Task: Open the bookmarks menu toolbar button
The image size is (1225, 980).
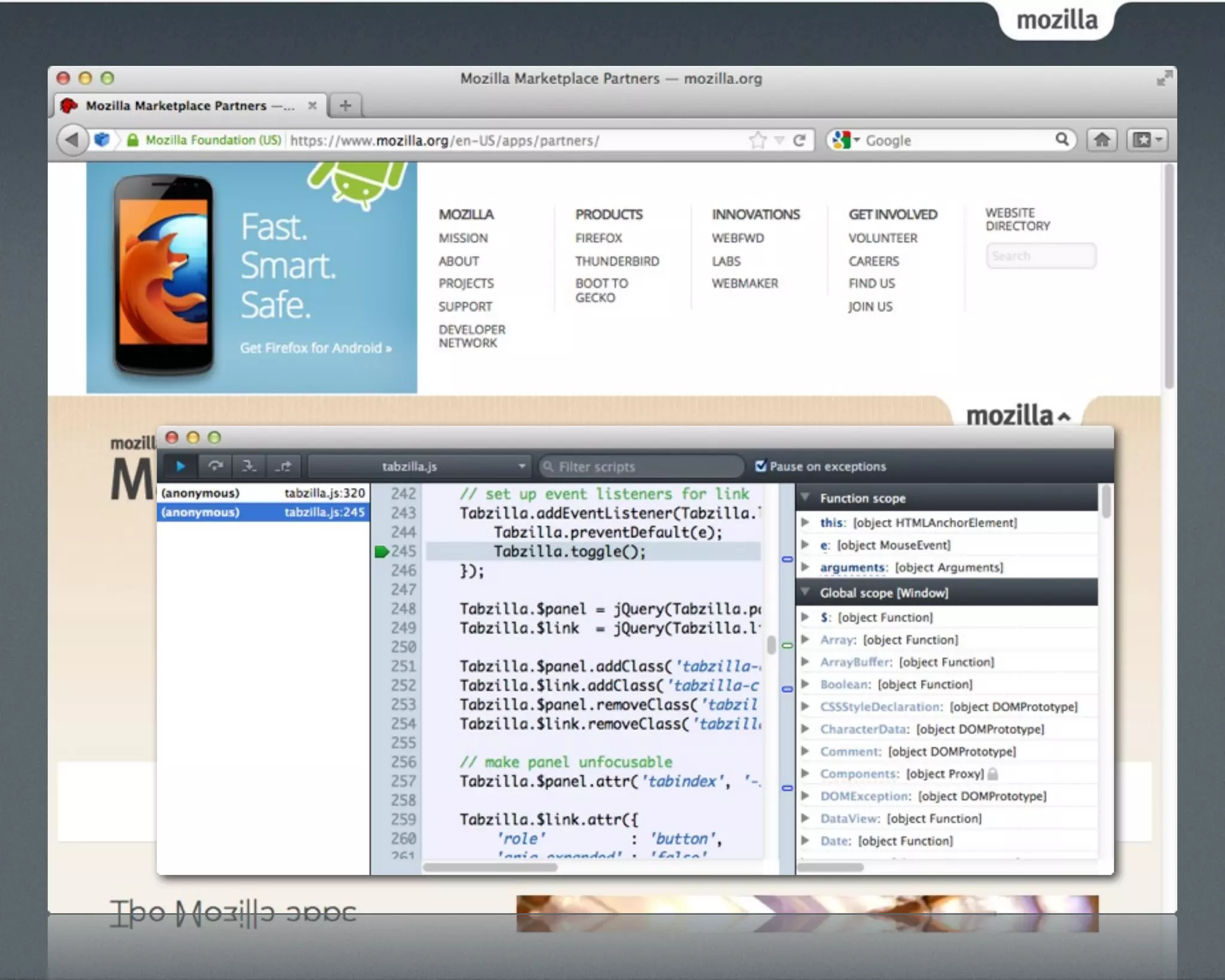Action: click(x=1147, y=140)
